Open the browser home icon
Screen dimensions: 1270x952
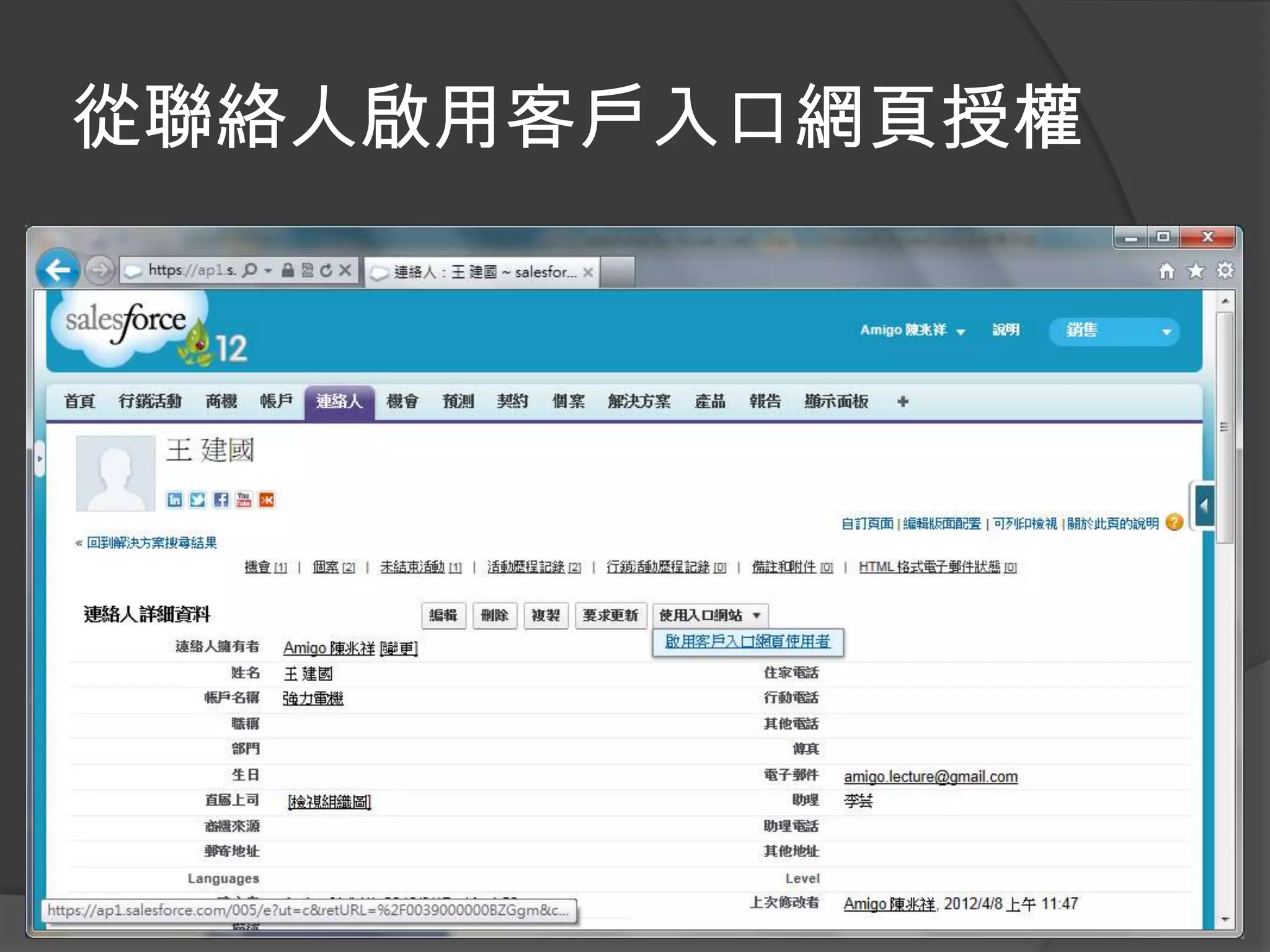pyautogui.click(x=1166, y=271)
